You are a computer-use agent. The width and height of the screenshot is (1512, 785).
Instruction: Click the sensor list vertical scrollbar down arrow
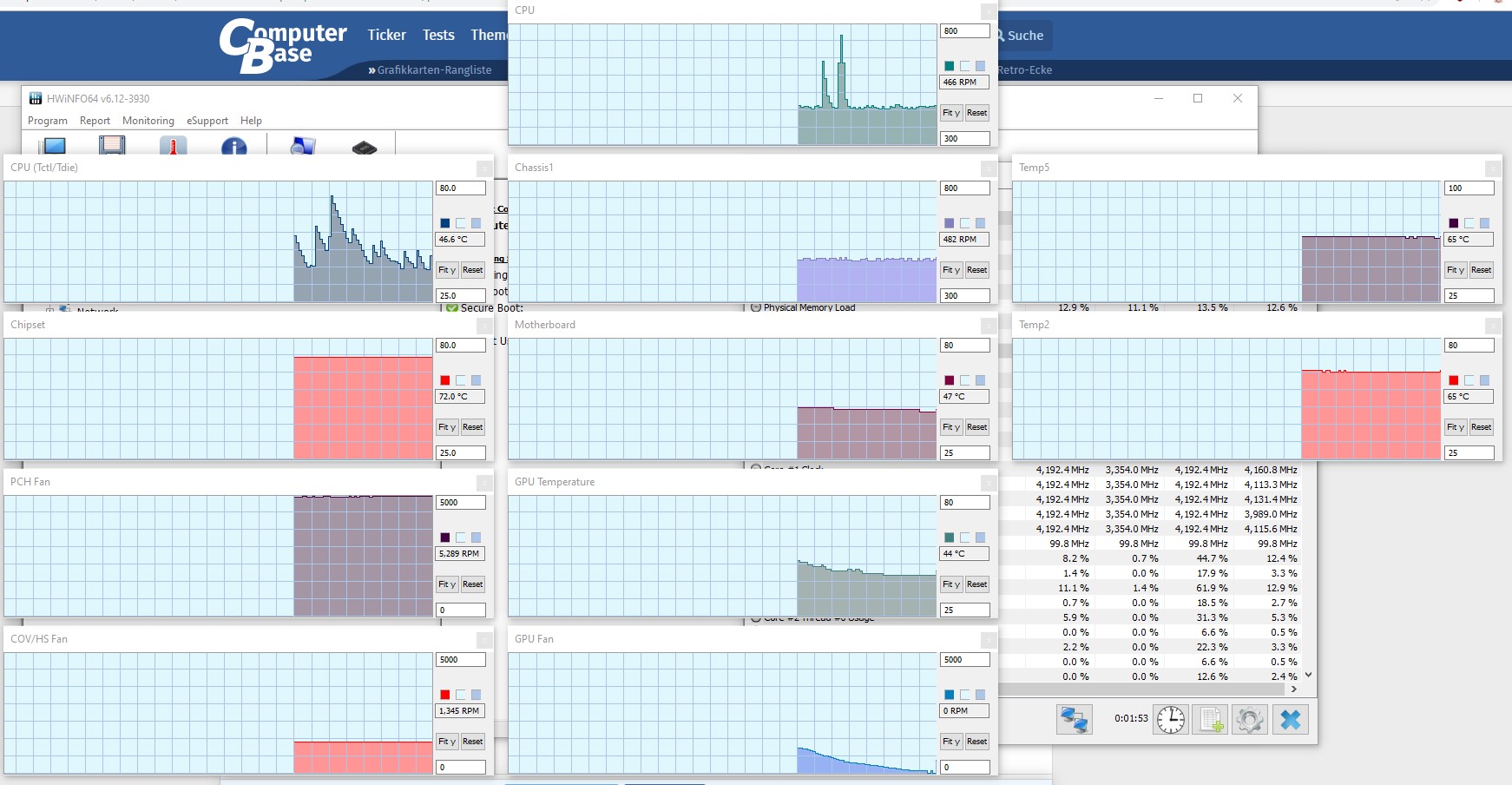click(x=1309, y=675)
